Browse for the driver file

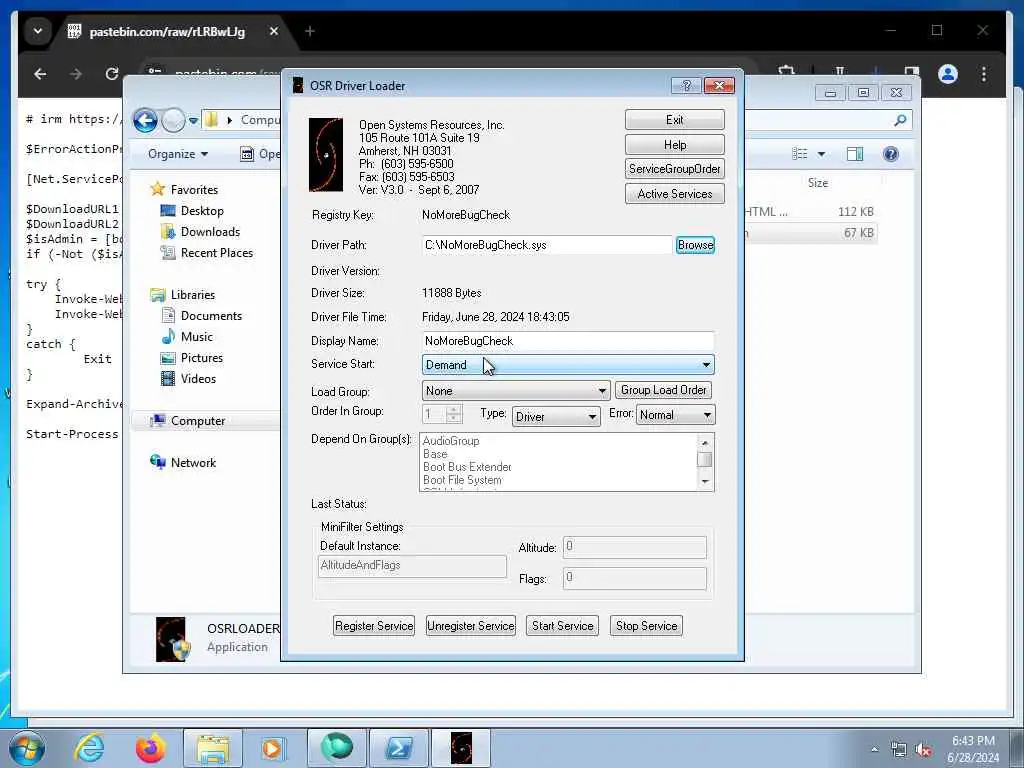[695, 245]
